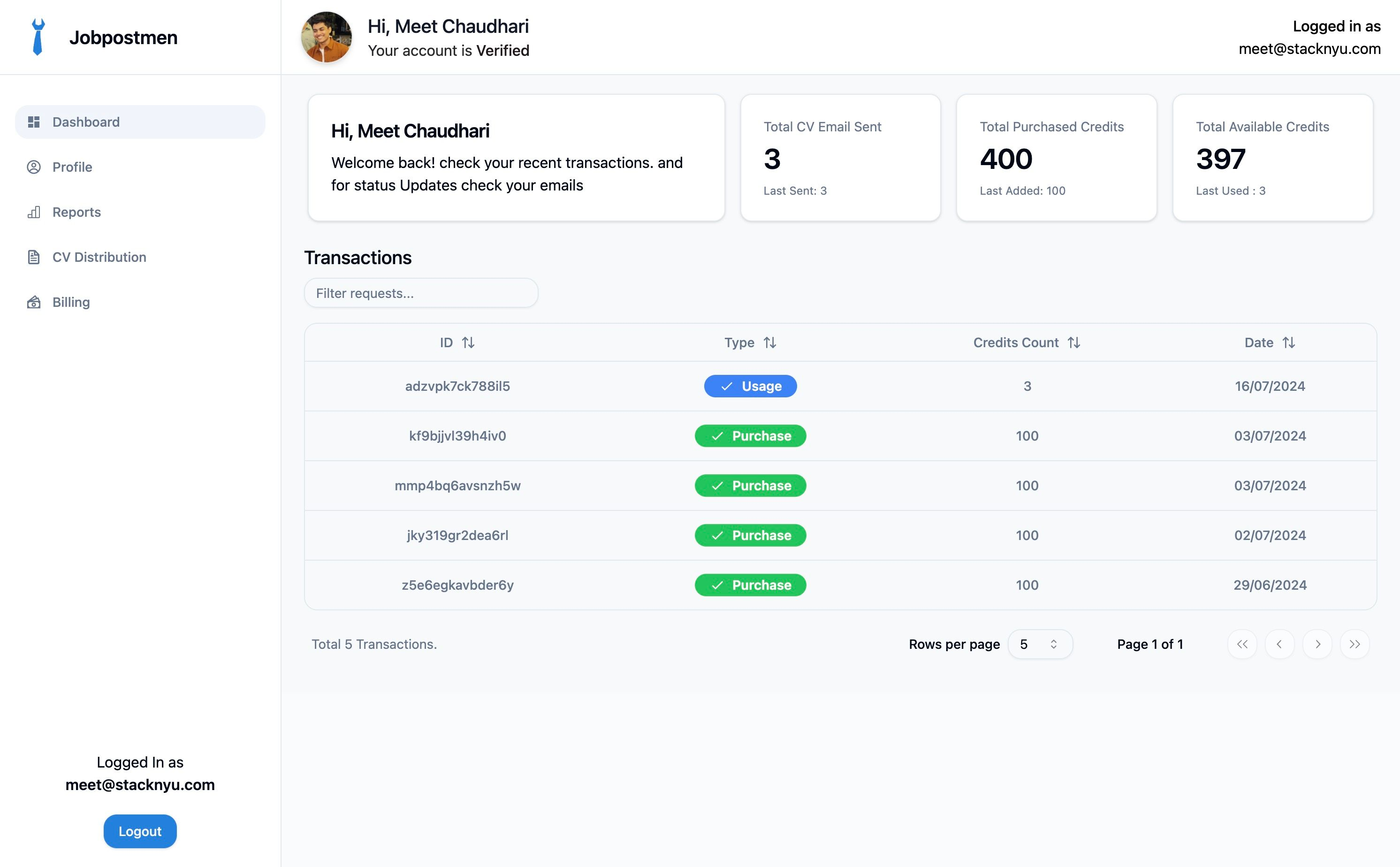Select CV Distribution menu item
The height and width of the screenshot is (867, 1400).
coord(99,256)
